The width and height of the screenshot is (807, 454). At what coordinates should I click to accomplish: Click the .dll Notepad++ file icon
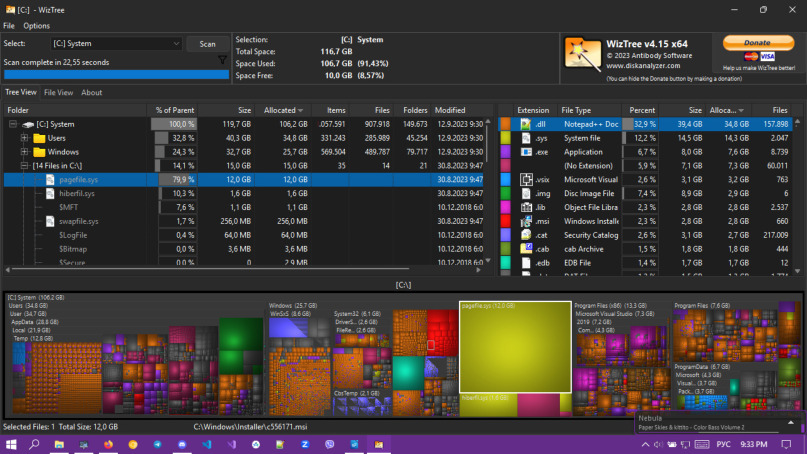coord(526,124)
